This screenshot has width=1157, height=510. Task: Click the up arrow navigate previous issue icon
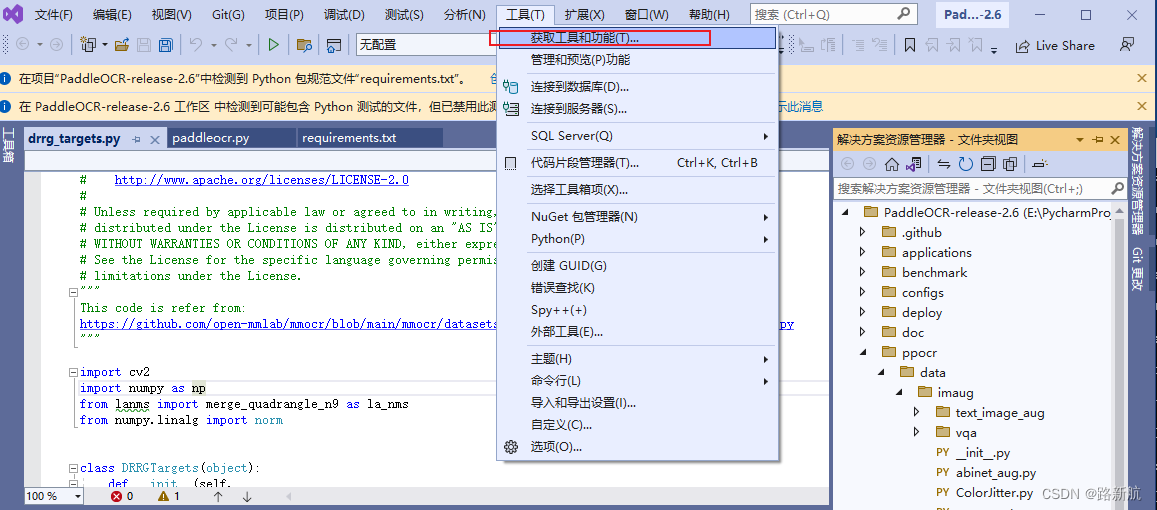[x=218, y=497]
